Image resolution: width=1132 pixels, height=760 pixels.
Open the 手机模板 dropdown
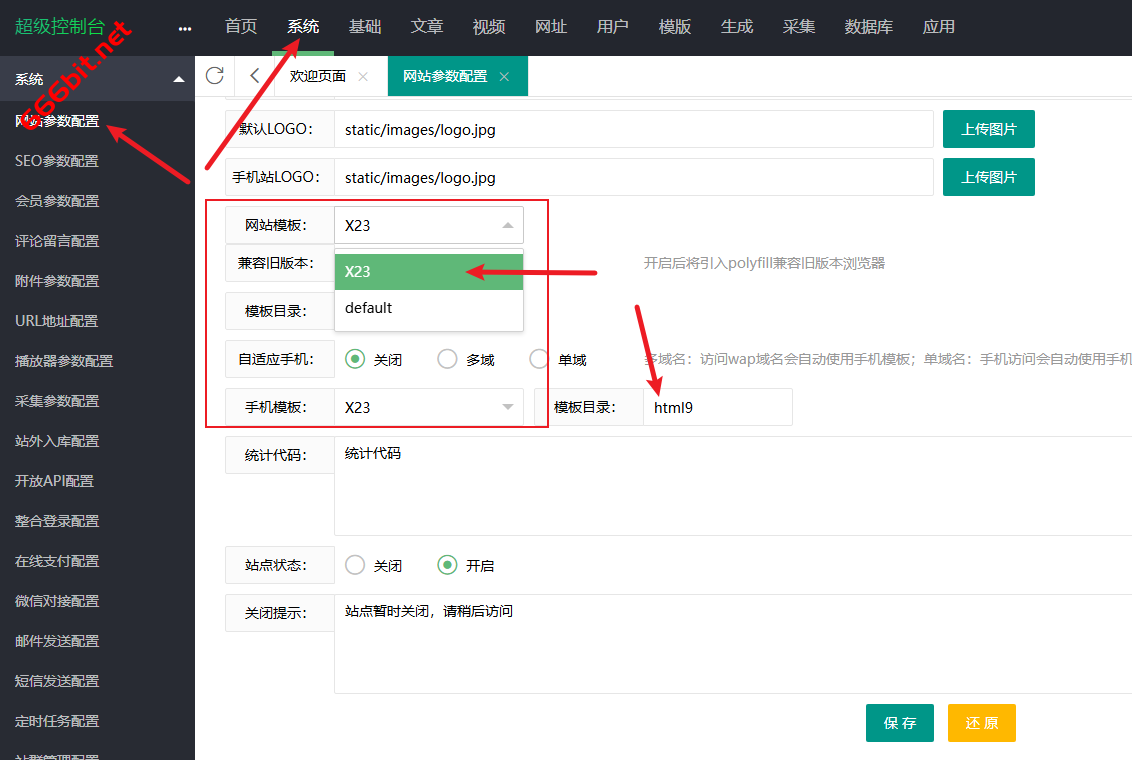(x=428, y=407)
